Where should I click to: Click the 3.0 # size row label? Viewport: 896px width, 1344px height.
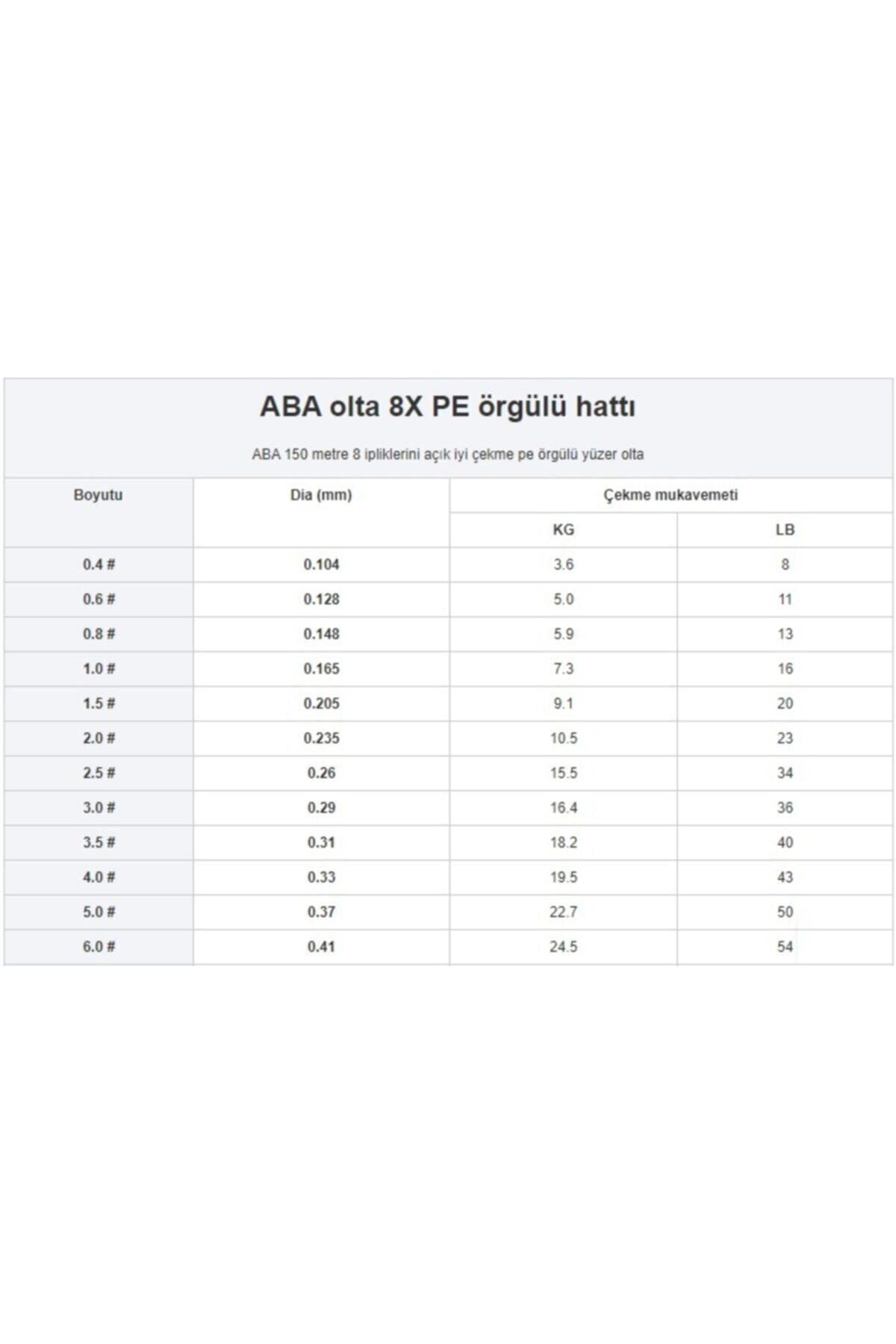[x=98, y=808]
